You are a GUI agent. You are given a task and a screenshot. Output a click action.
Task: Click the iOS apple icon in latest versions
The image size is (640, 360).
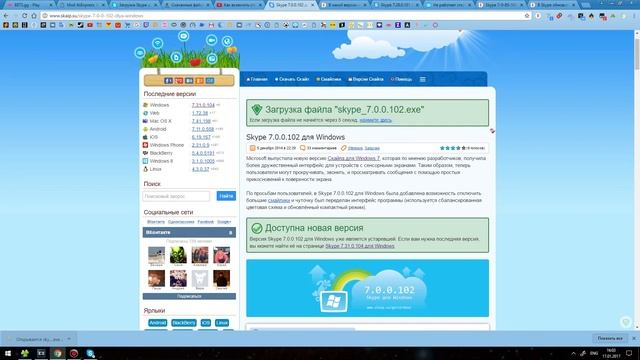click(145, 137)
